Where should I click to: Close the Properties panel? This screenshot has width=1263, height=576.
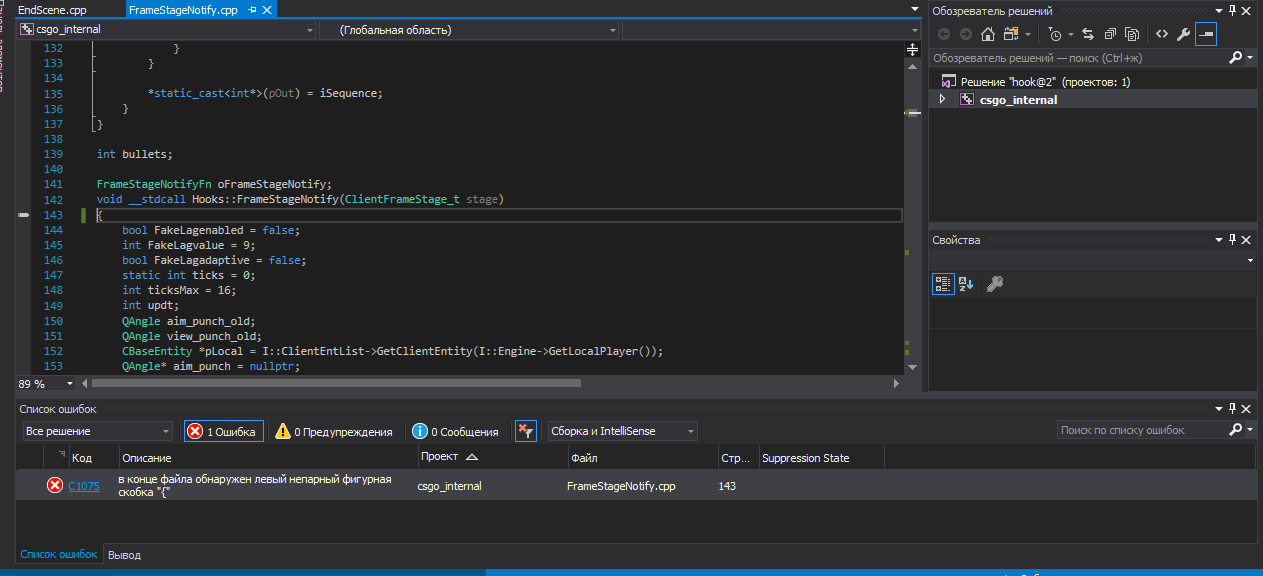click(1247, 240)
